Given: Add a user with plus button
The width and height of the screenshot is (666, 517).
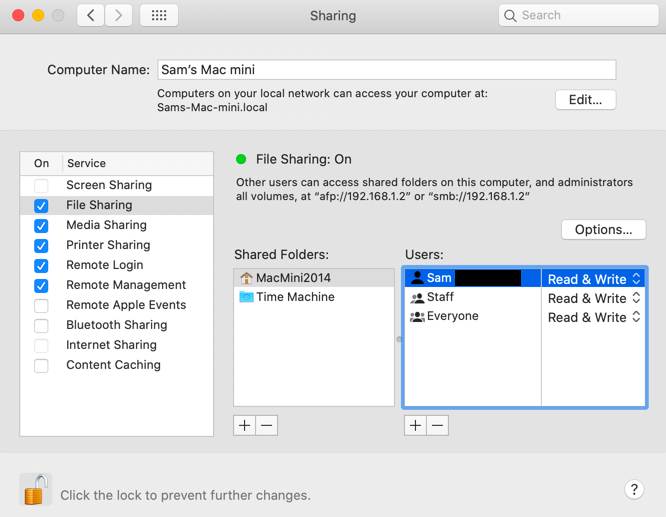Looking at the screenshot, I should coord(415,425).
